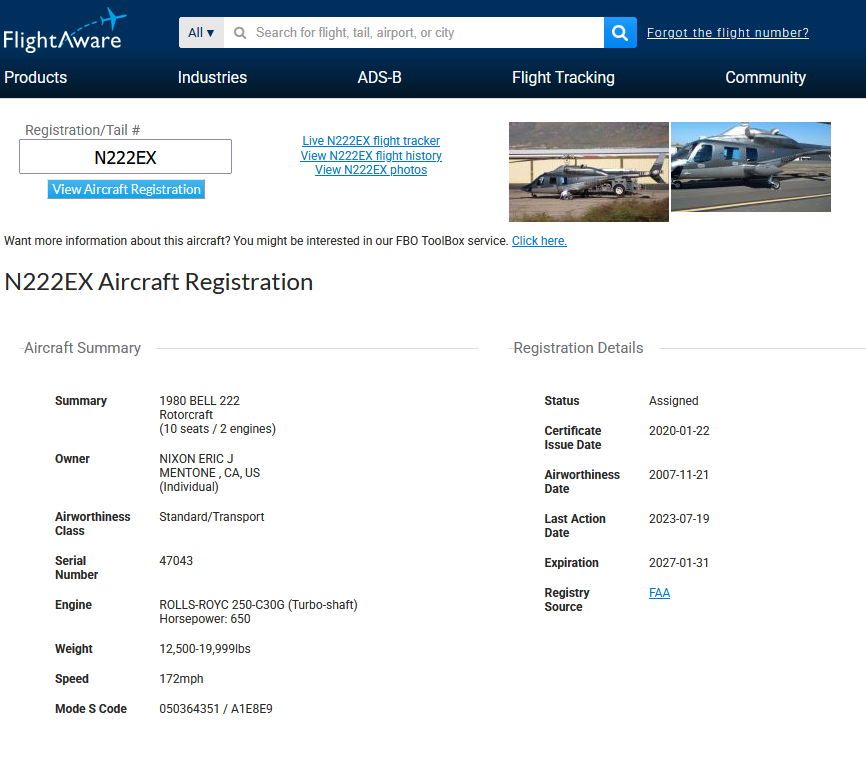
Task: Open View N222EX flight history link
Action: 371,156
